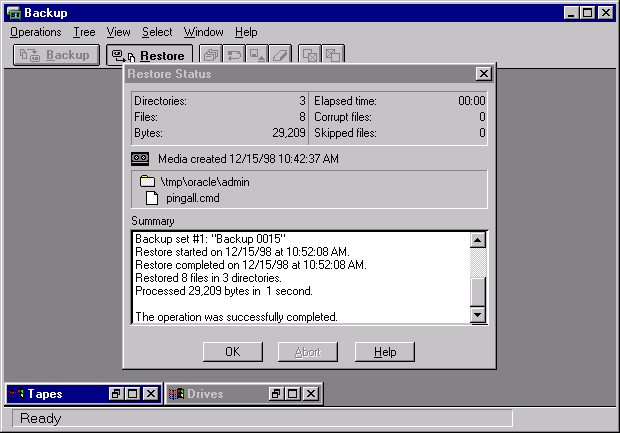Click the Summary scrollbar thumb
This screenshot has width=620, height=433.
point(478,292)
